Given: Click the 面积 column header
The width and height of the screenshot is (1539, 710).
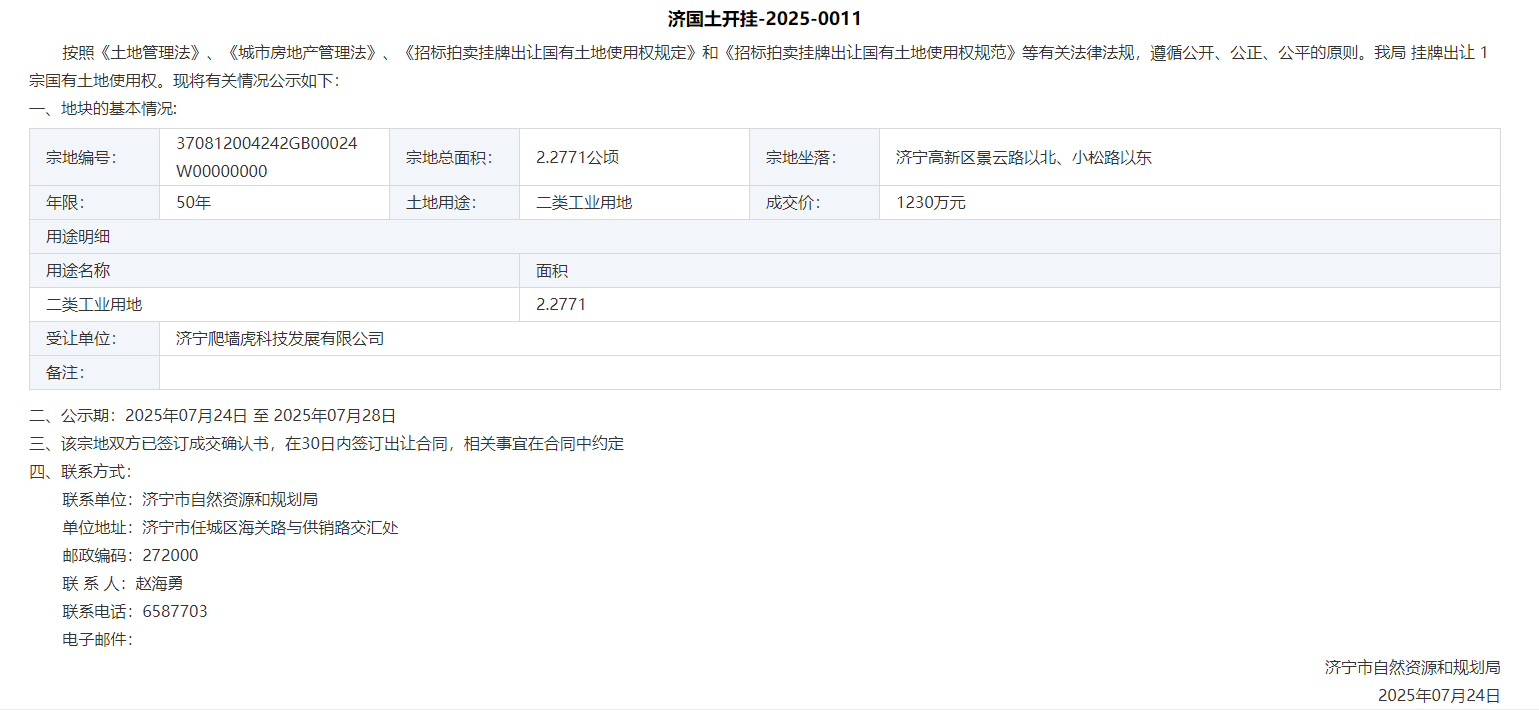Looking at the screenshot, I should pos(1010,271).
